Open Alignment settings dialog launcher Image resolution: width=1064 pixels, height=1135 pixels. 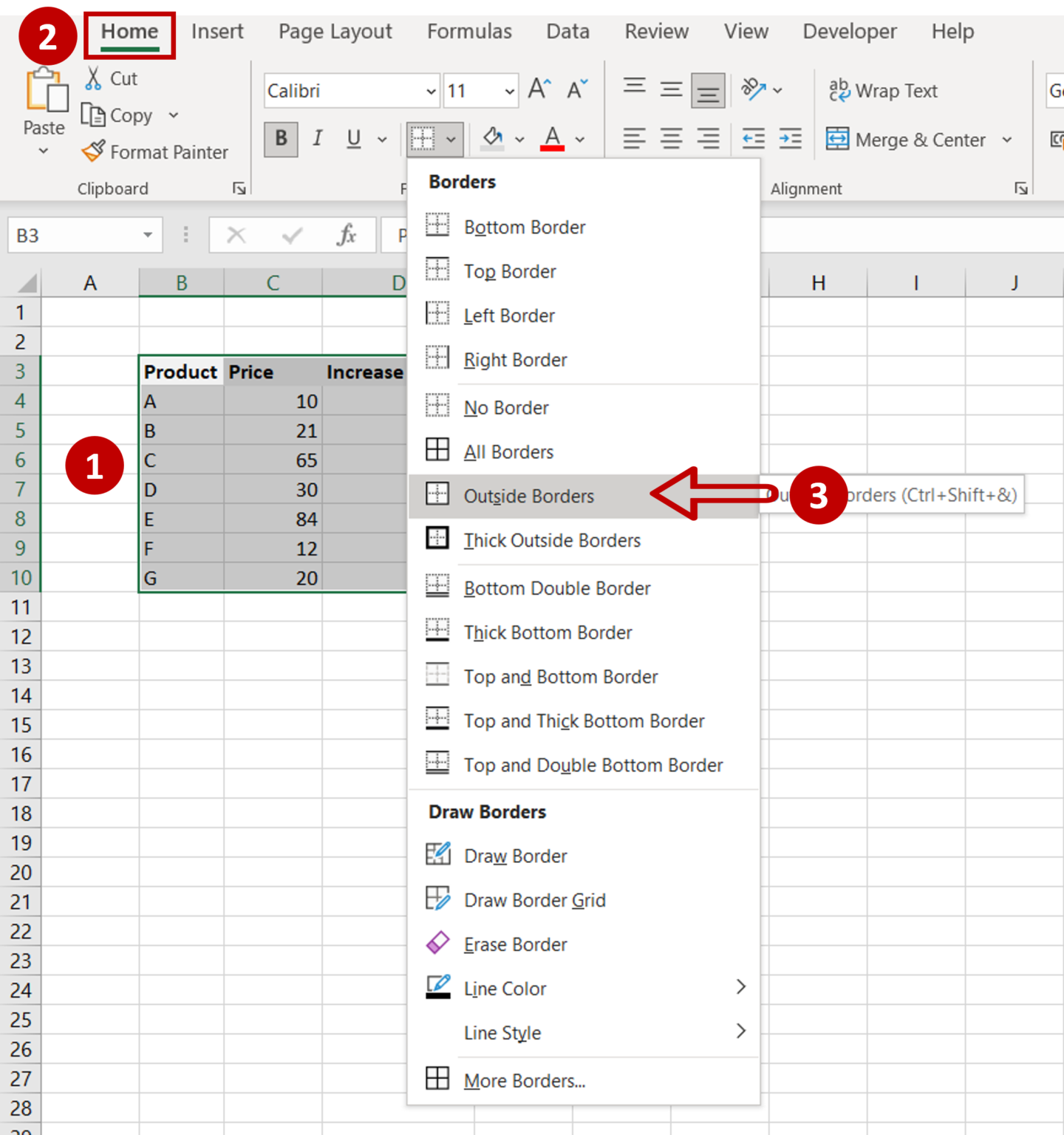point(1021,188)
